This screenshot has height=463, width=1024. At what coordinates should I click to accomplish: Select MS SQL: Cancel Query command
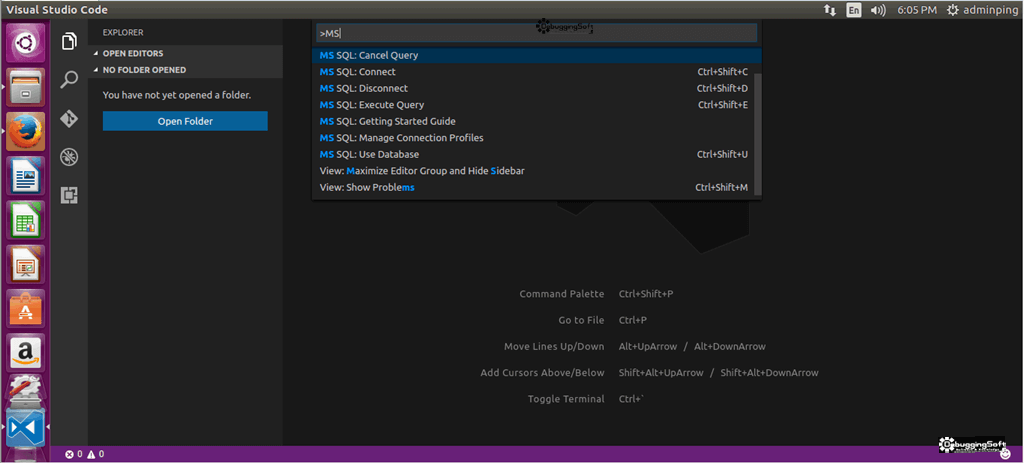[534, 56]
